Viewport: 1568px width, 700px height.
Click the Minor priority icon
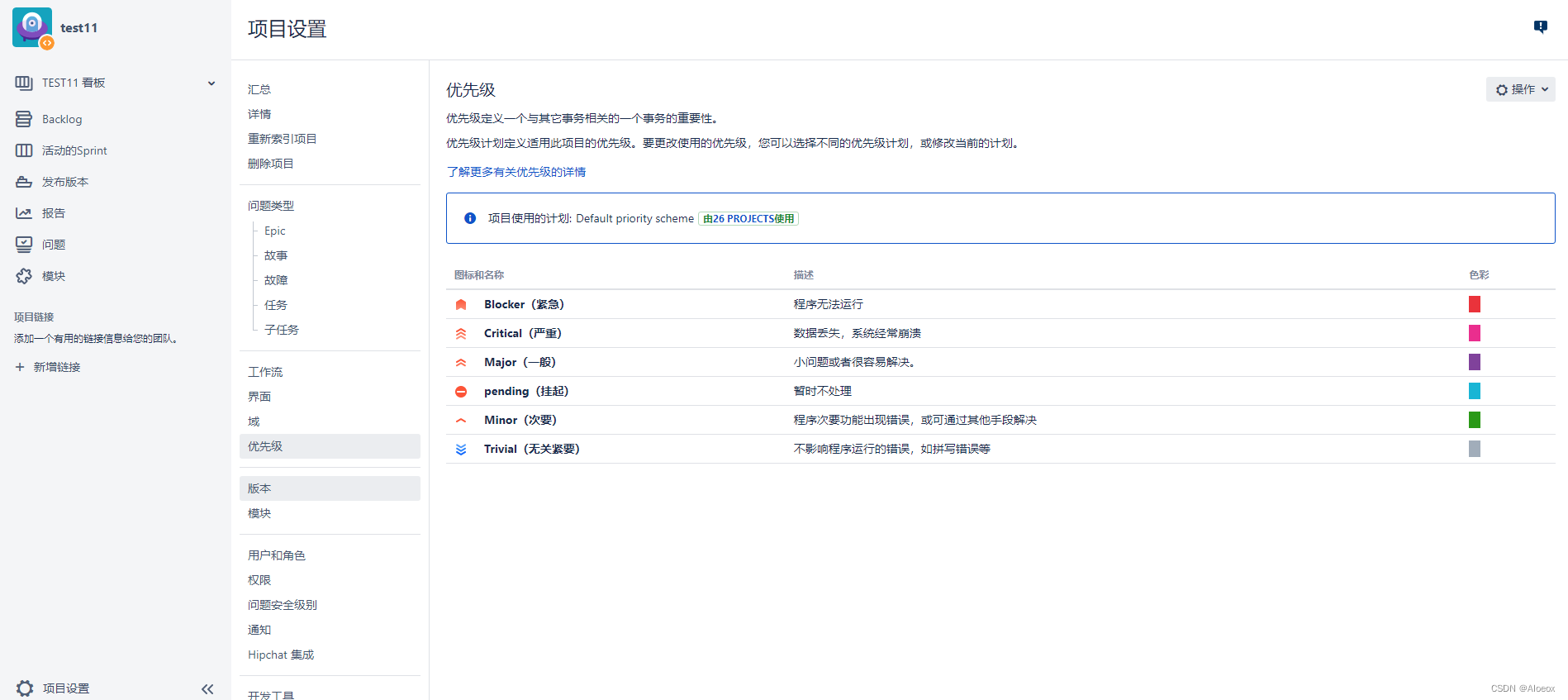[461, 420]
